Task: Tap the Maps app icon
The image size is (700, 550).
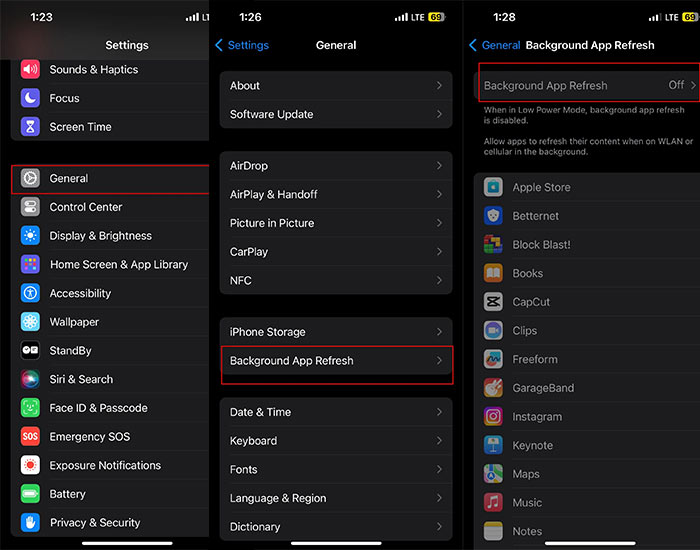Action: click(x=493, y=474)
